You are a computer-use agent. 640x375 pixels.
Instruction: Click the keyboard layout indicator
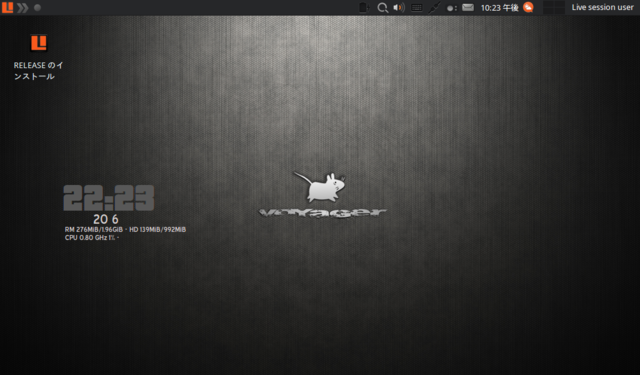[x=416, y=8]
